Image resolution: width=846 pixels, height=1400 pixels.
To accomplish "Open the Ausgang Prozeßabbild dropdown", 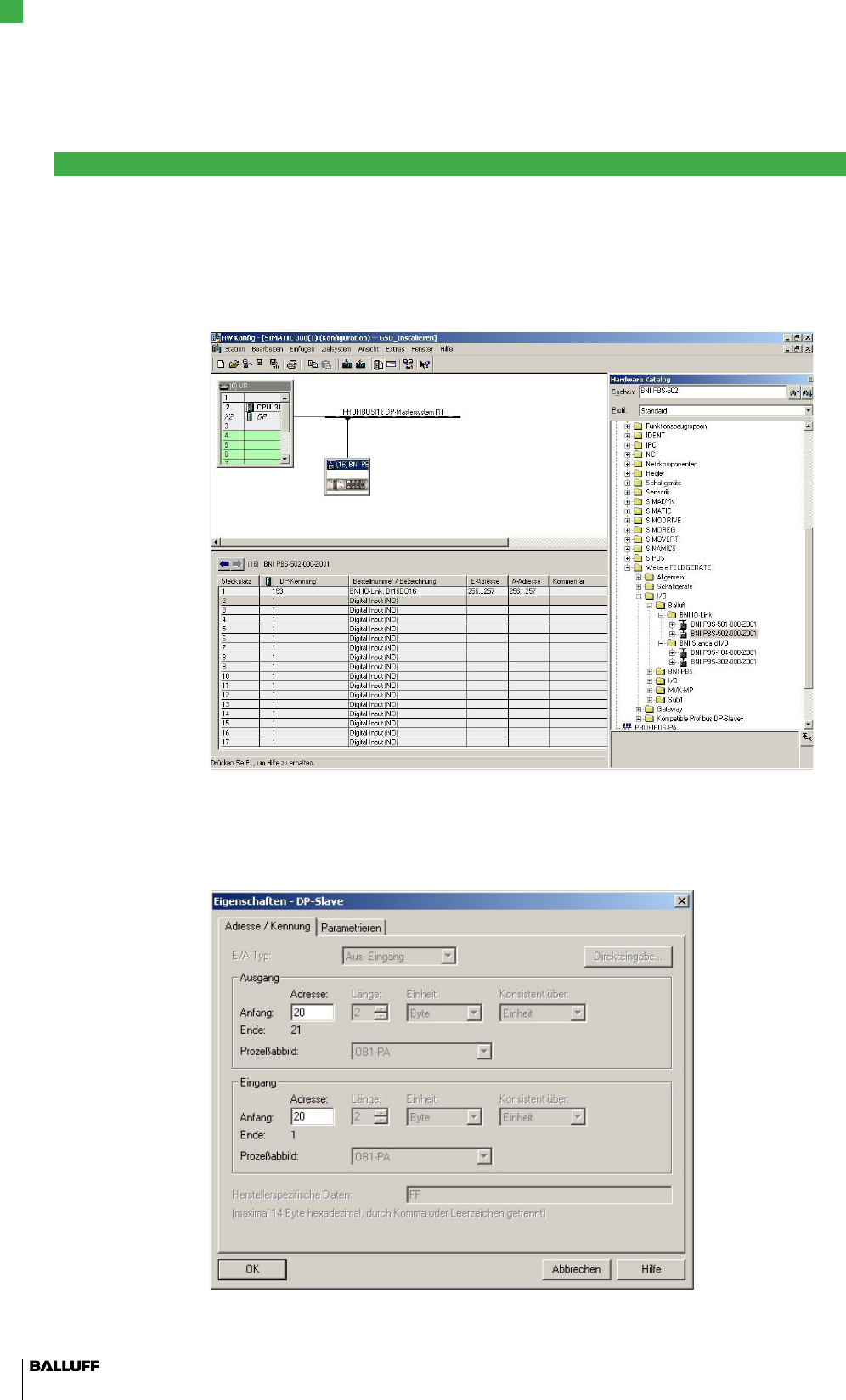I will tap(484, 1052).
